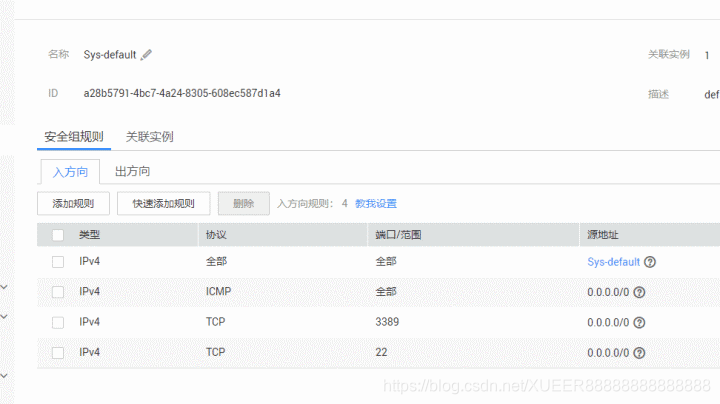Select the ID a28b5791-4bc7-4a24-8305-608ec587d1a4 text

coord(182,93)
